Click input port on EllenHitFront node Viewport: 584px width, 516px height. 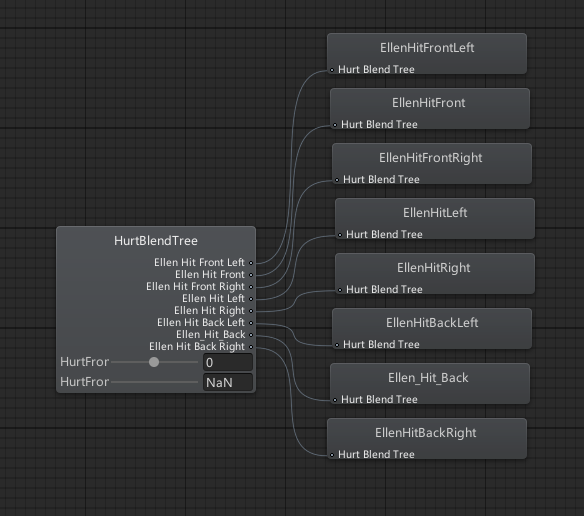pyautogui.click(x=335, y=125)
